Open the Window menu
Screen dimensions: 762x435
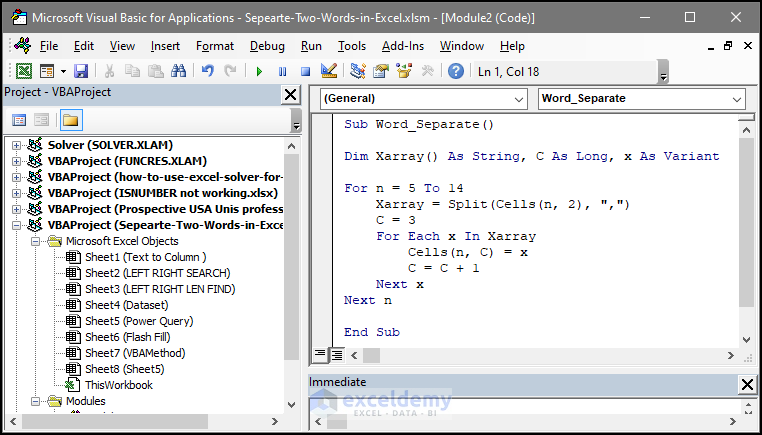tap(462, 46)
